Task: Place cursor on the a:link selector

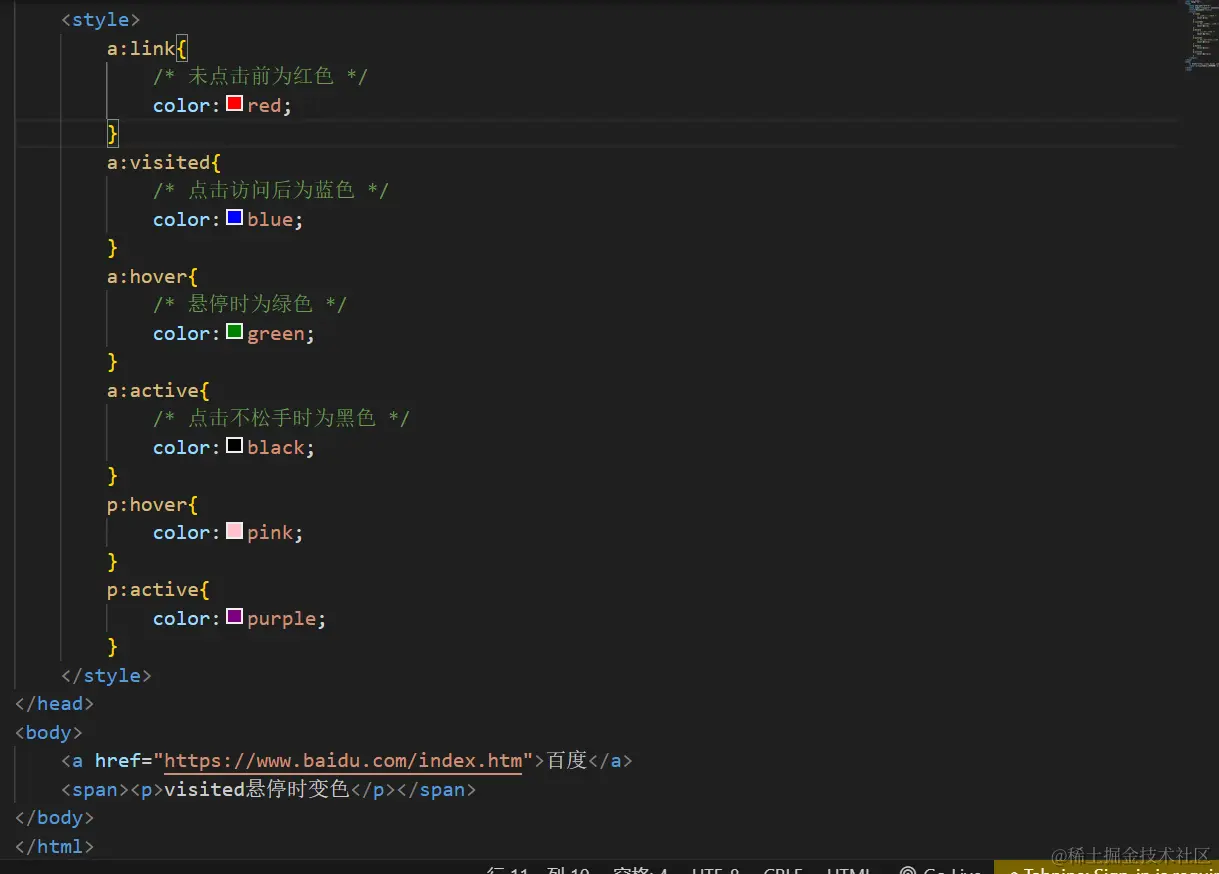Action: 142,48
